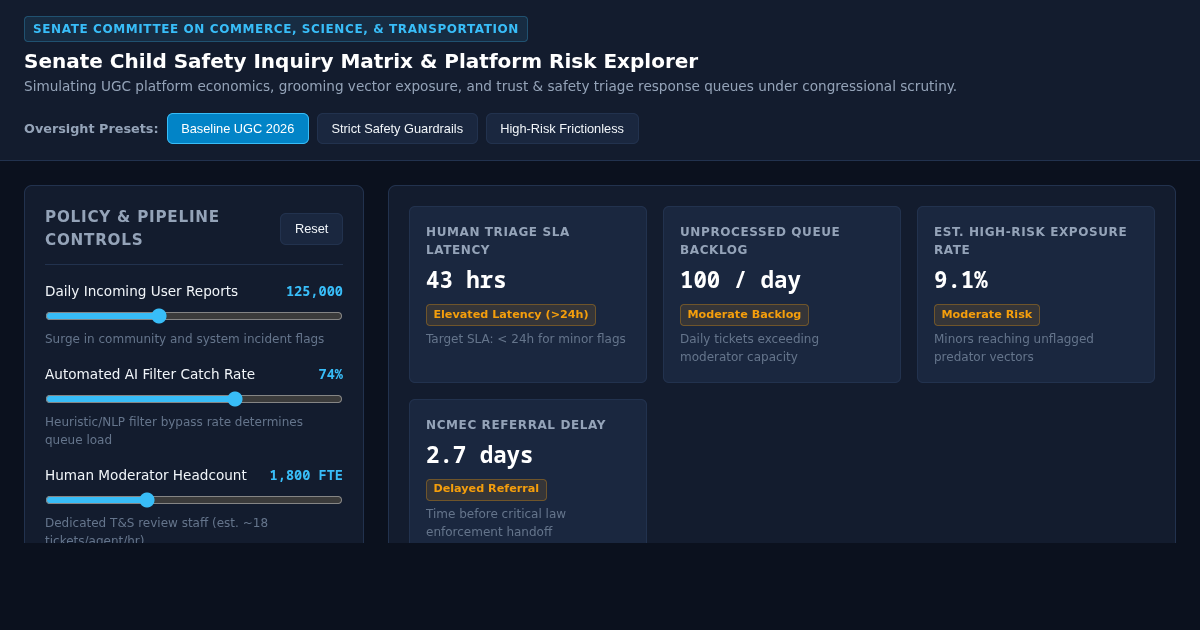
Task: Click the Automated AI Filter Catch Rate label
Action: tap(150, 374)
